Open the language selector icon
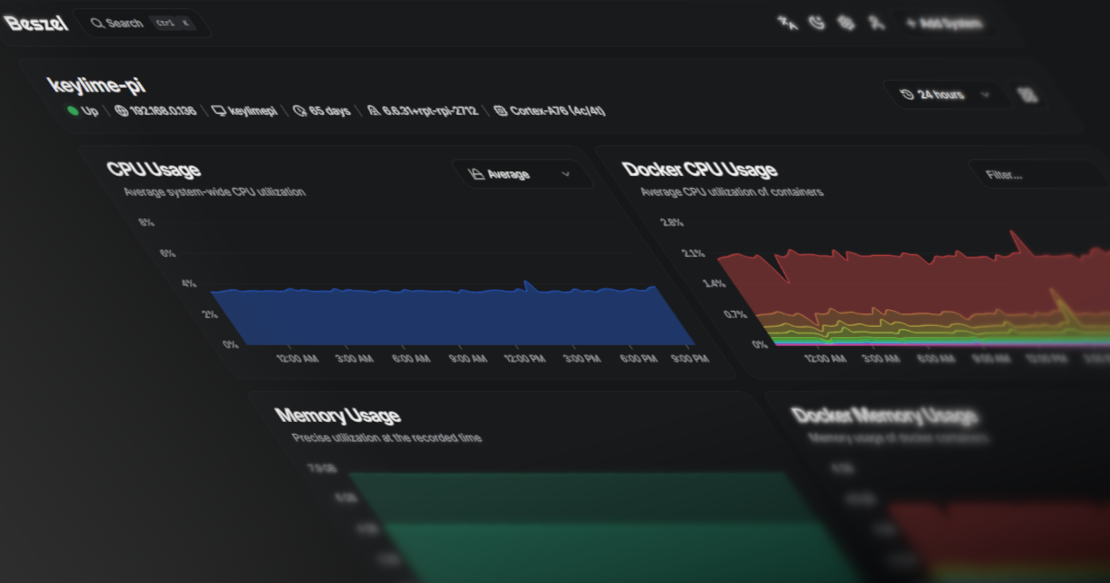The image size is (1110, 583). click(x=788, y=23)
